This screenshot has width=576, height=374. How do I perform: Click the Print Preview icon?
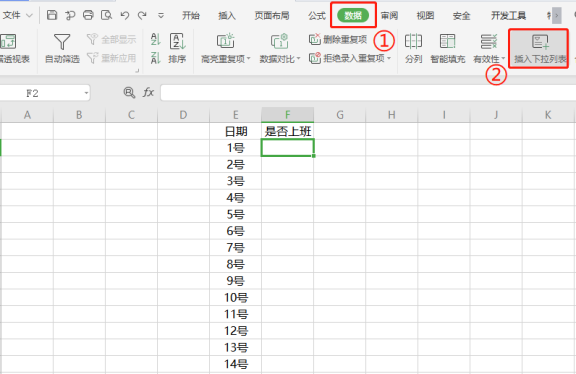click(106, 15)
